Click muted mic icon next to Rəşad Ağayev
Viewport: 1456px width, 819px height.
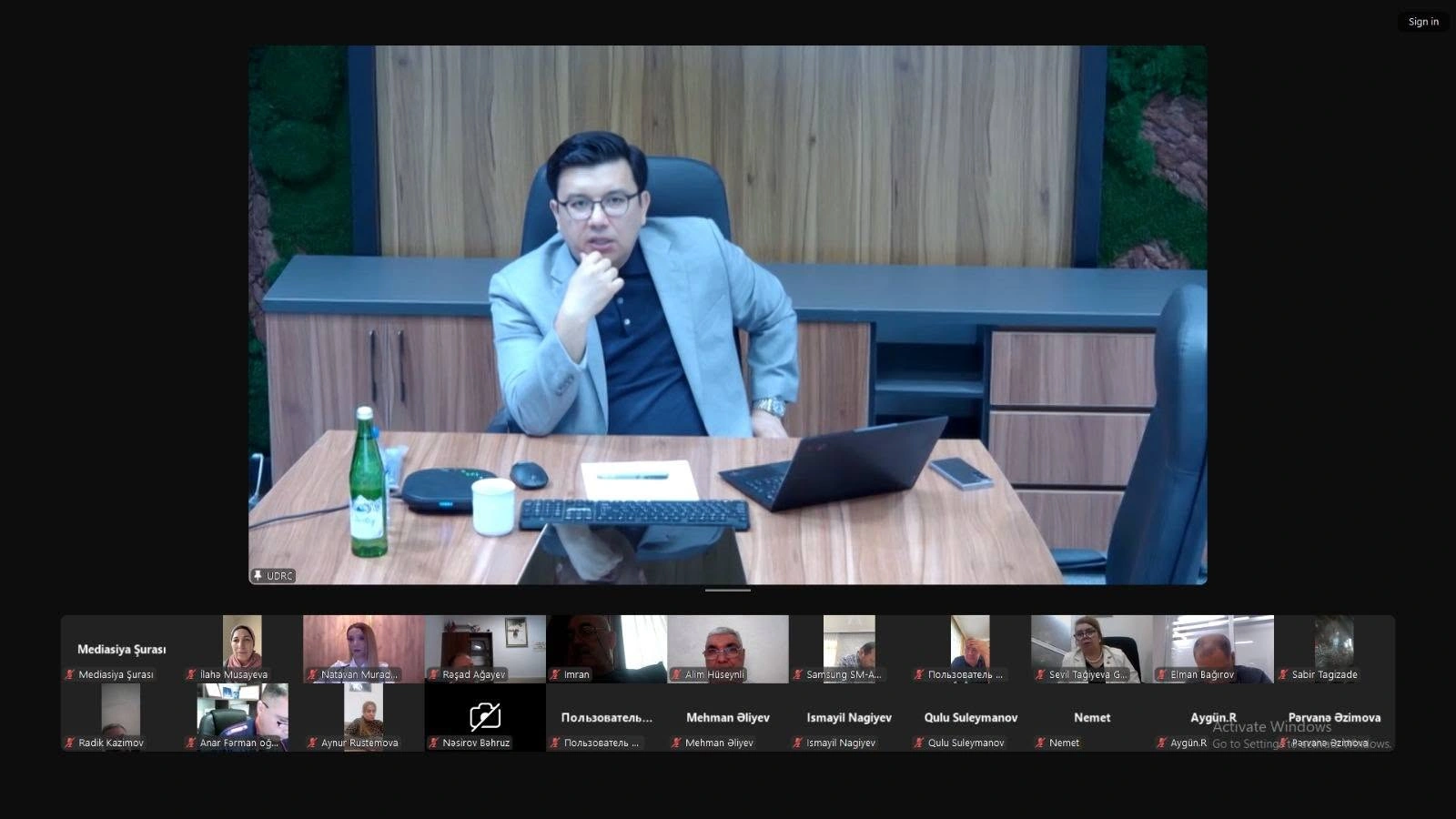[433, 674]
